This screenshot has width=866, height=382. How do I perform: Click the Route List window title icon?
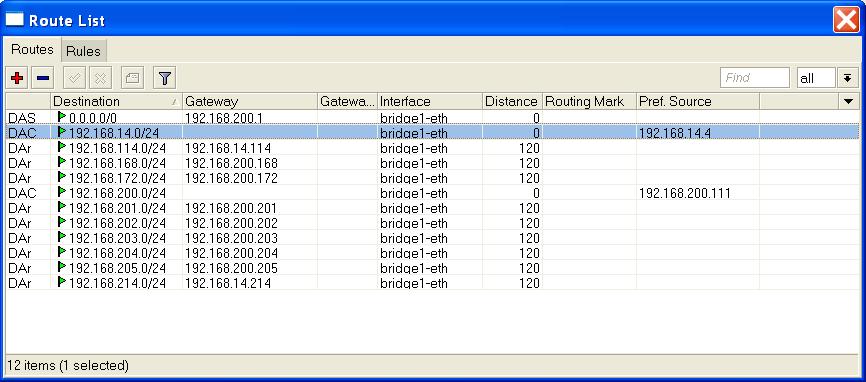pos(14,20)
